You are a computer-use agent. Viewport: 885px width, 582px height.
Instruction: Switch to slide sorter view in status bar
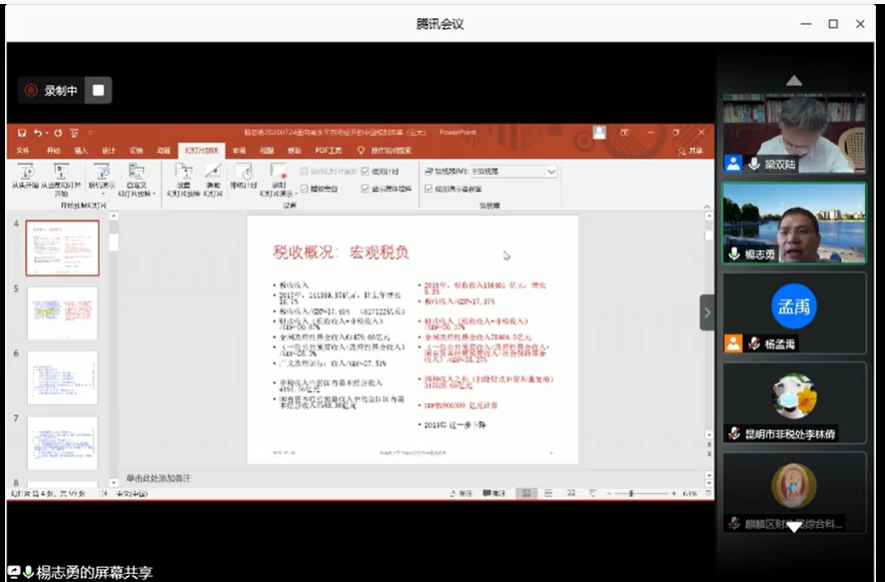(548, 493)
